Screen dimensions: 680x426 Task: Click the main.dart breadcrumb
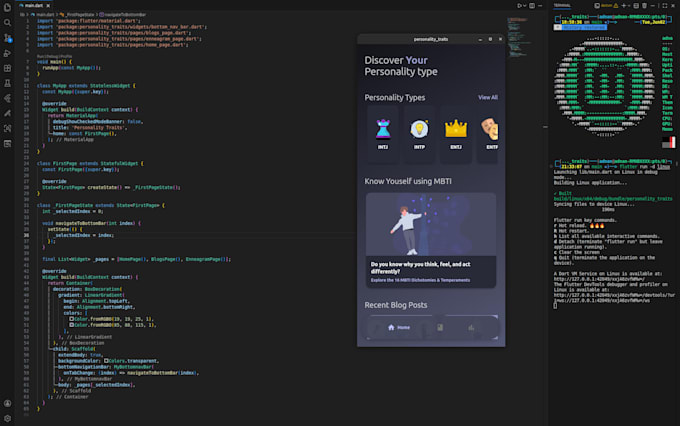pyautogui.click(x=43, y=15)
